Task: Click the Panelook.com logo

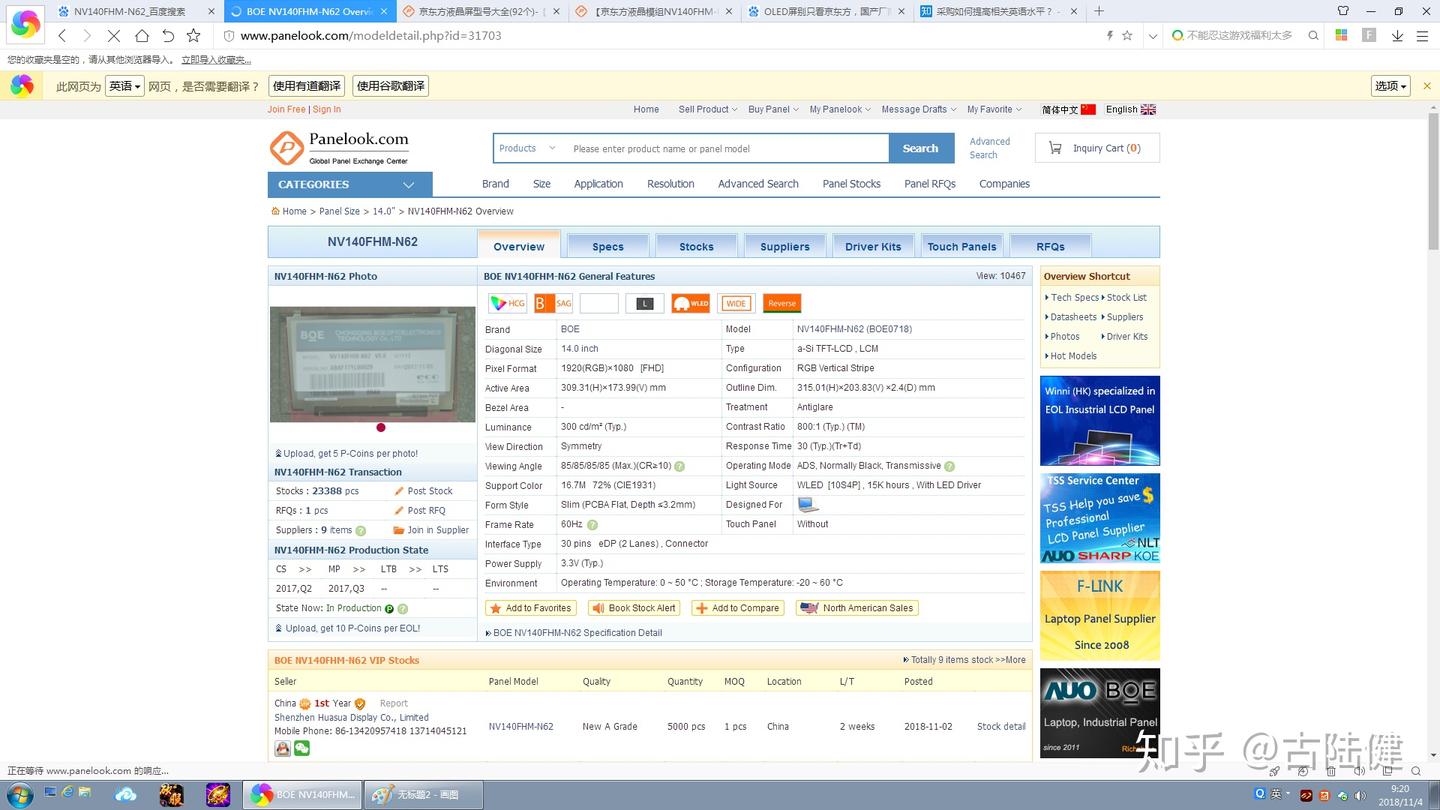Action: click(x=340, y=148)
